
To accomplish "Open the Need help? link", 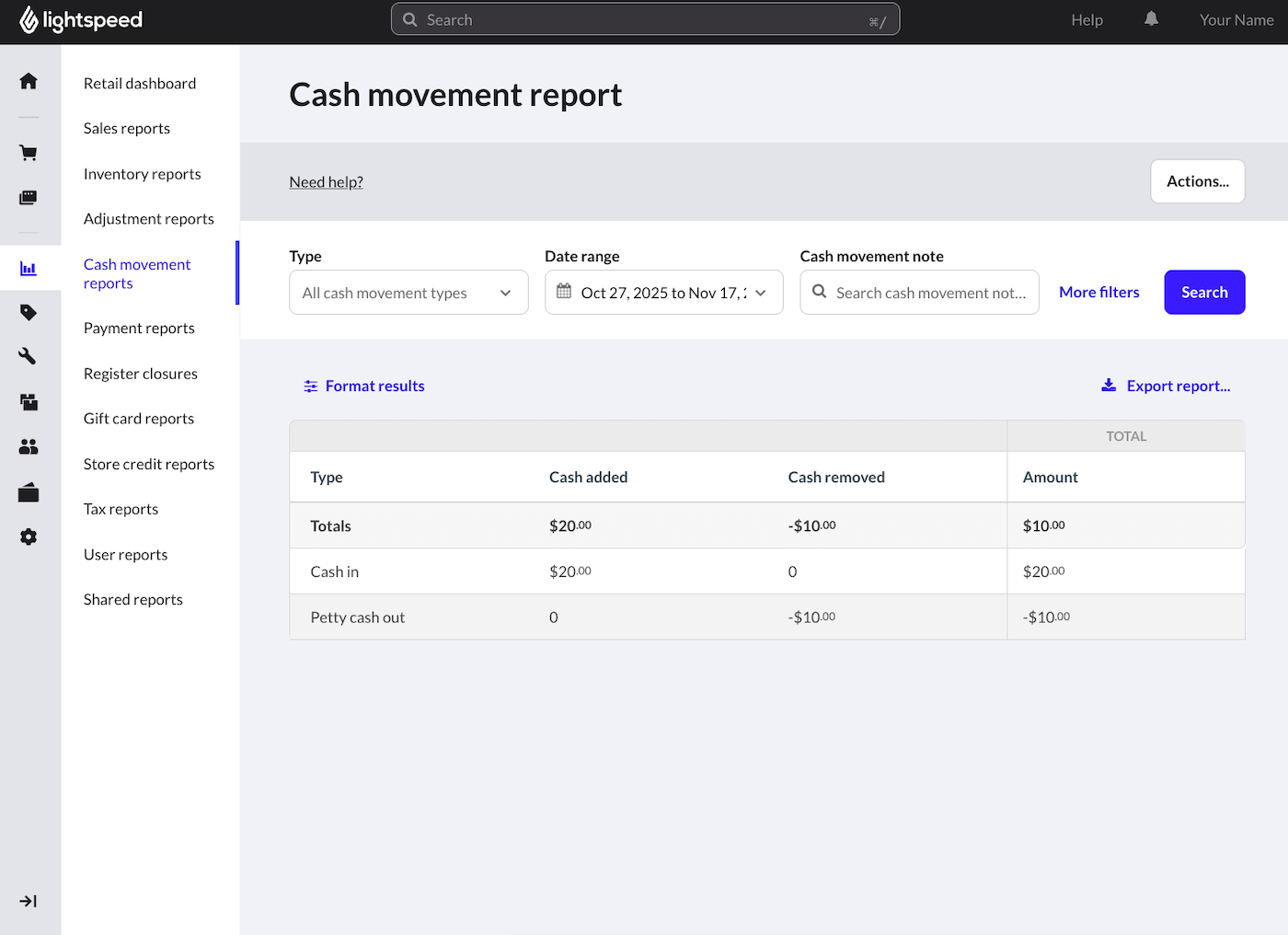I will 326,181.
